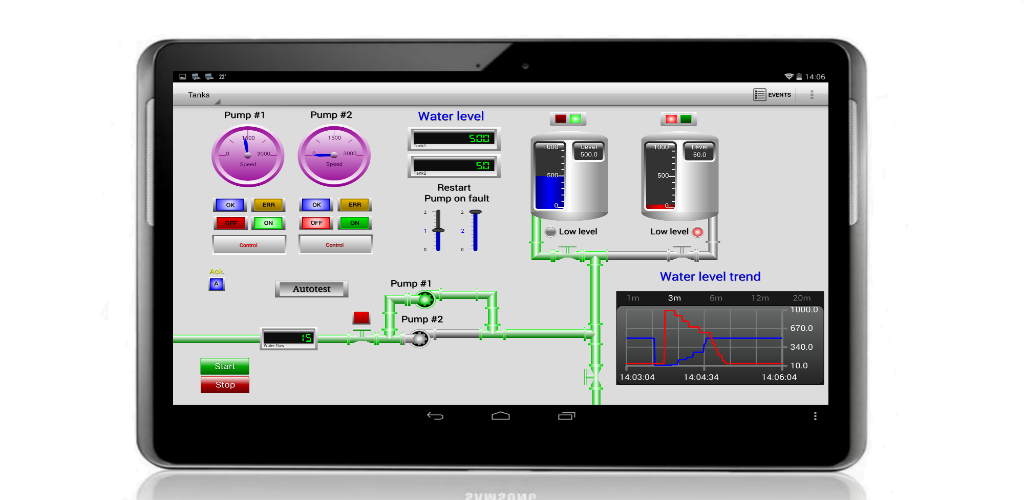Turn Pump #1 ON with the green button
The image size is (1024, 500).
point(268,223)
